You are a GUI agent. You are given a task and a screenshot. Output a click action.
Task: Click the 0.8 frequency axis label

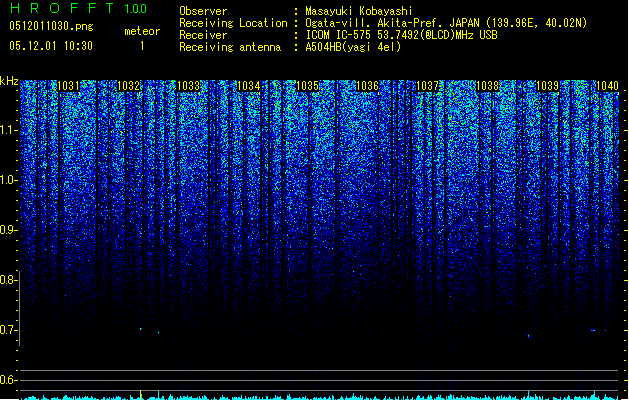pos(8,280)
